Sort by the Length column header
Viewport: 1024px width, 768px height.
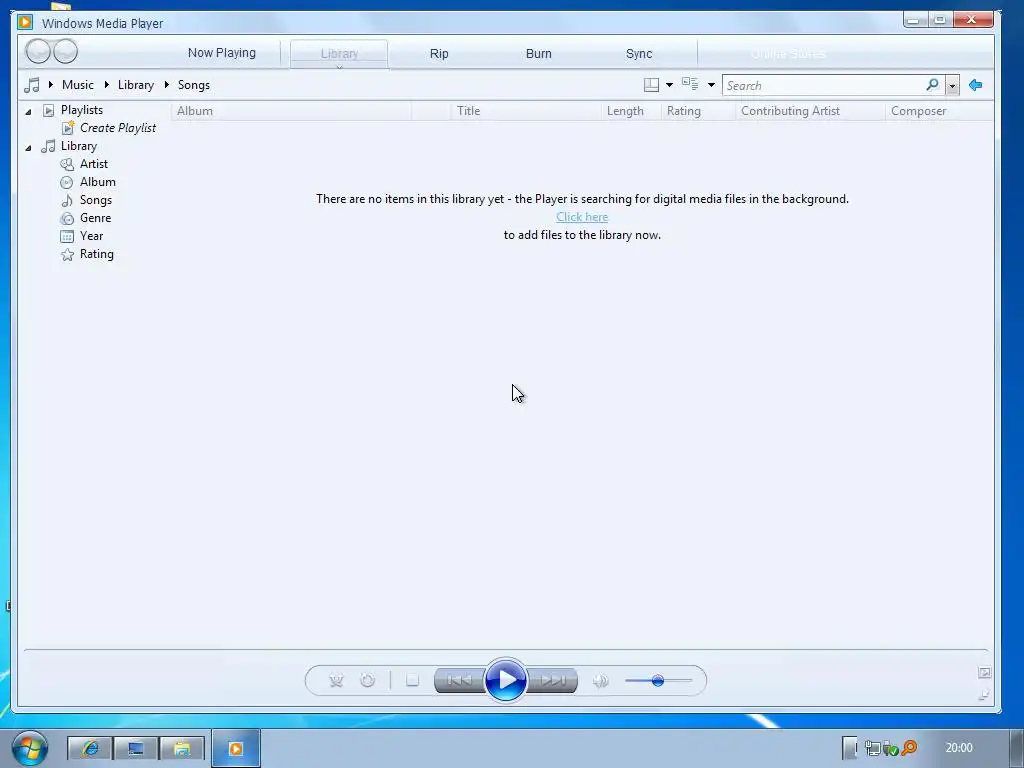631,111
